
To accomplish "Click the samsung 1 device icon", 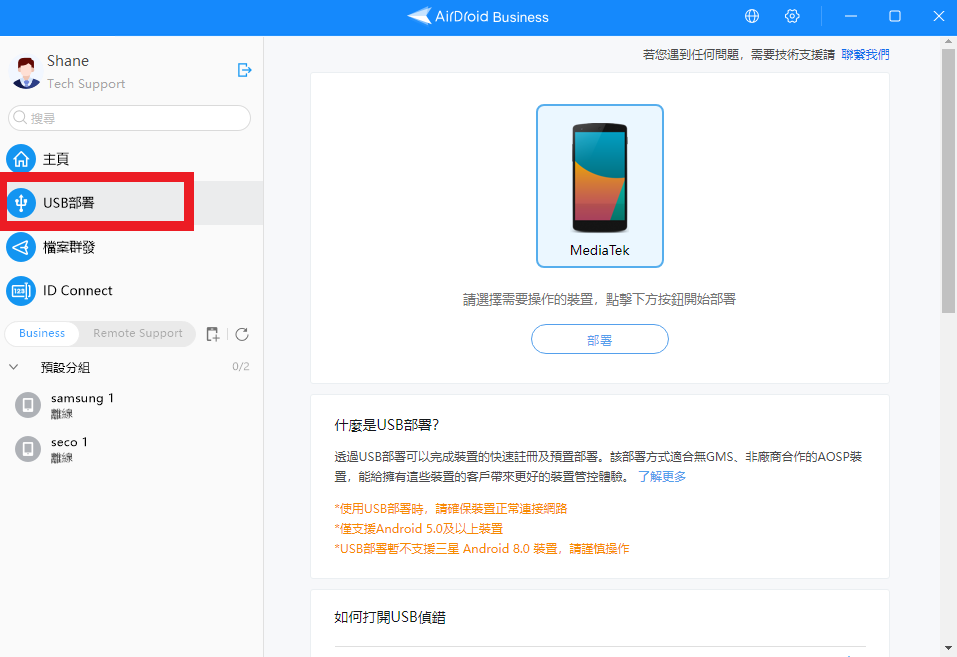I will pos(27,405).
